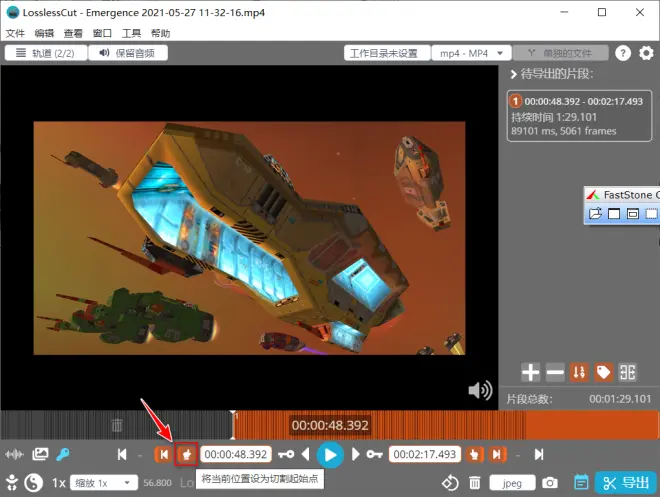The width and height of the screenshot is (660, 497).
Task: Open the Tools (工具) menu
Action: 131,33
